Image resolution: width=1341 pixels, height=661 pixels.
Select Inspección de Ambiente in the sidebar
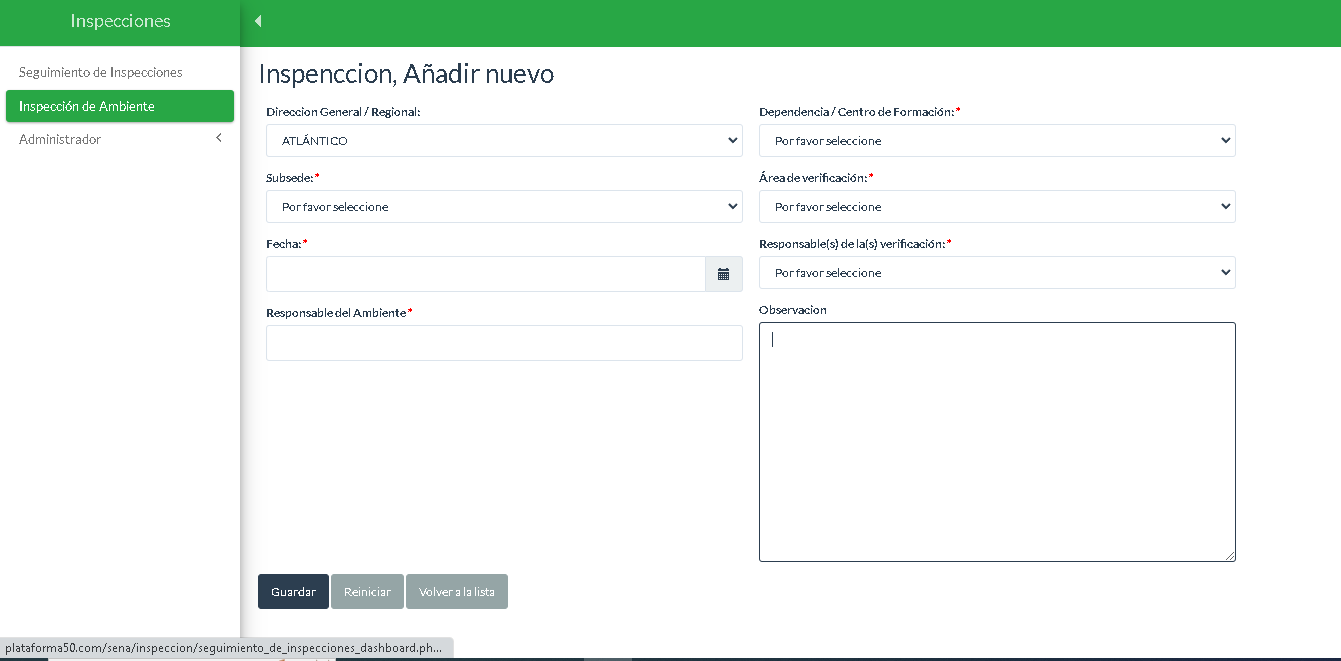(x=87, y=106)
